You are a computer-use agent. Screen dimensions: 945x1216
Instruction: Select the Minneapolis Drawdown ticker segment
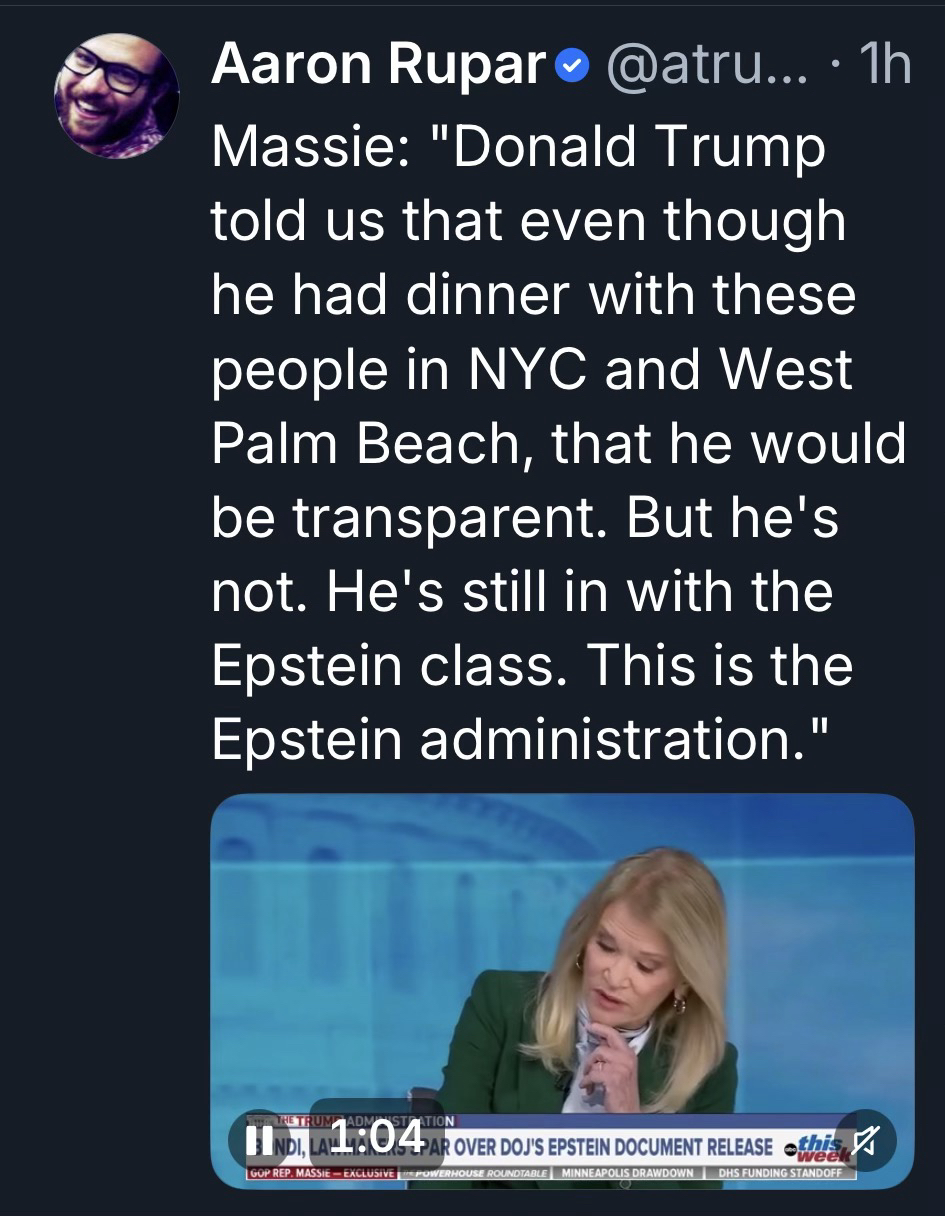coord(626,1170)
